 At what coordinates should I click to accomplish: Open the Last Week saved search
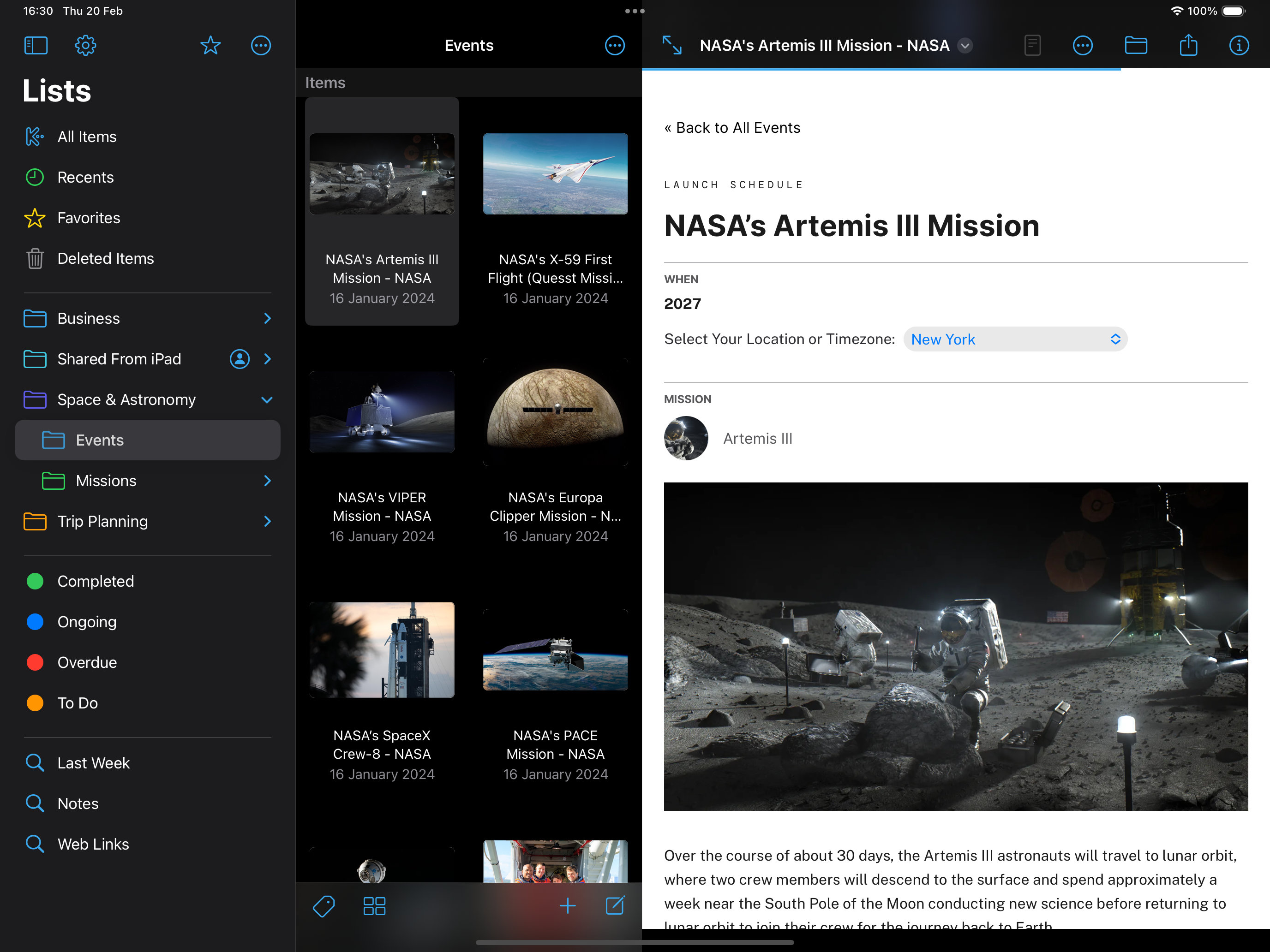tap(148, 763)
